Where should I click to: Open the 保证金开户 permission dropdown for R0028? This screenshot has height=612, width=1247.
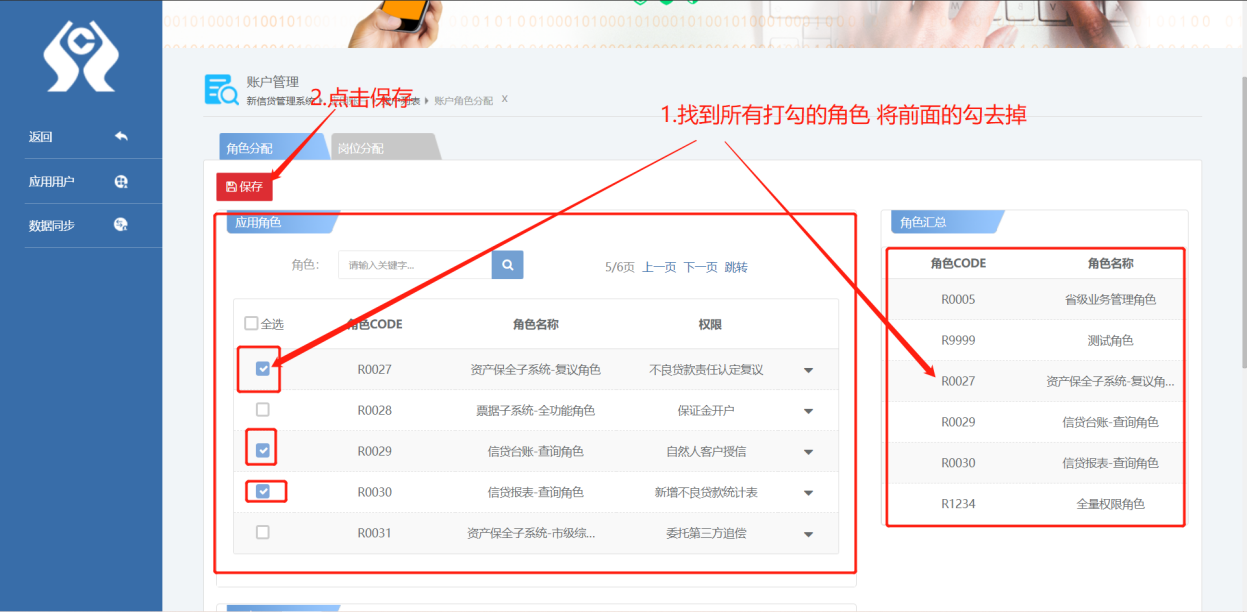(808, 410)
